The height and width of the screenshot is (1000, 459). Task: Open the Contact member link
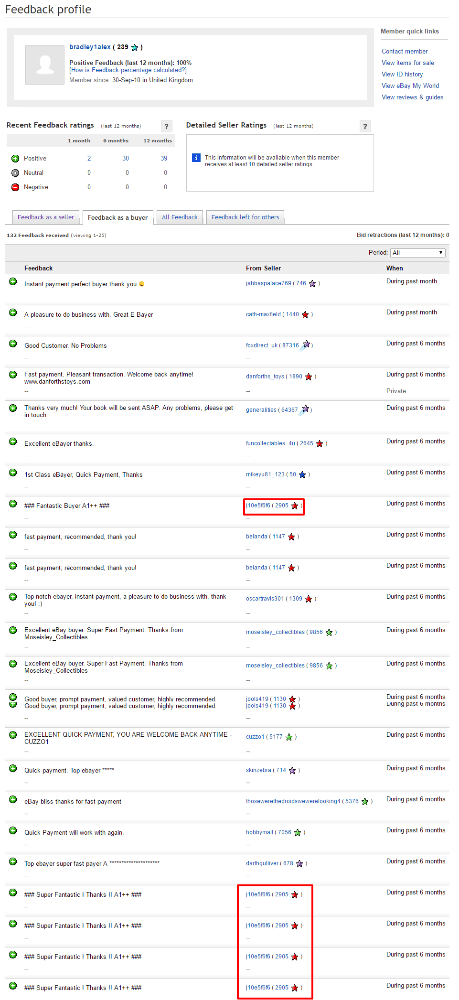click(x=405, y=51)
